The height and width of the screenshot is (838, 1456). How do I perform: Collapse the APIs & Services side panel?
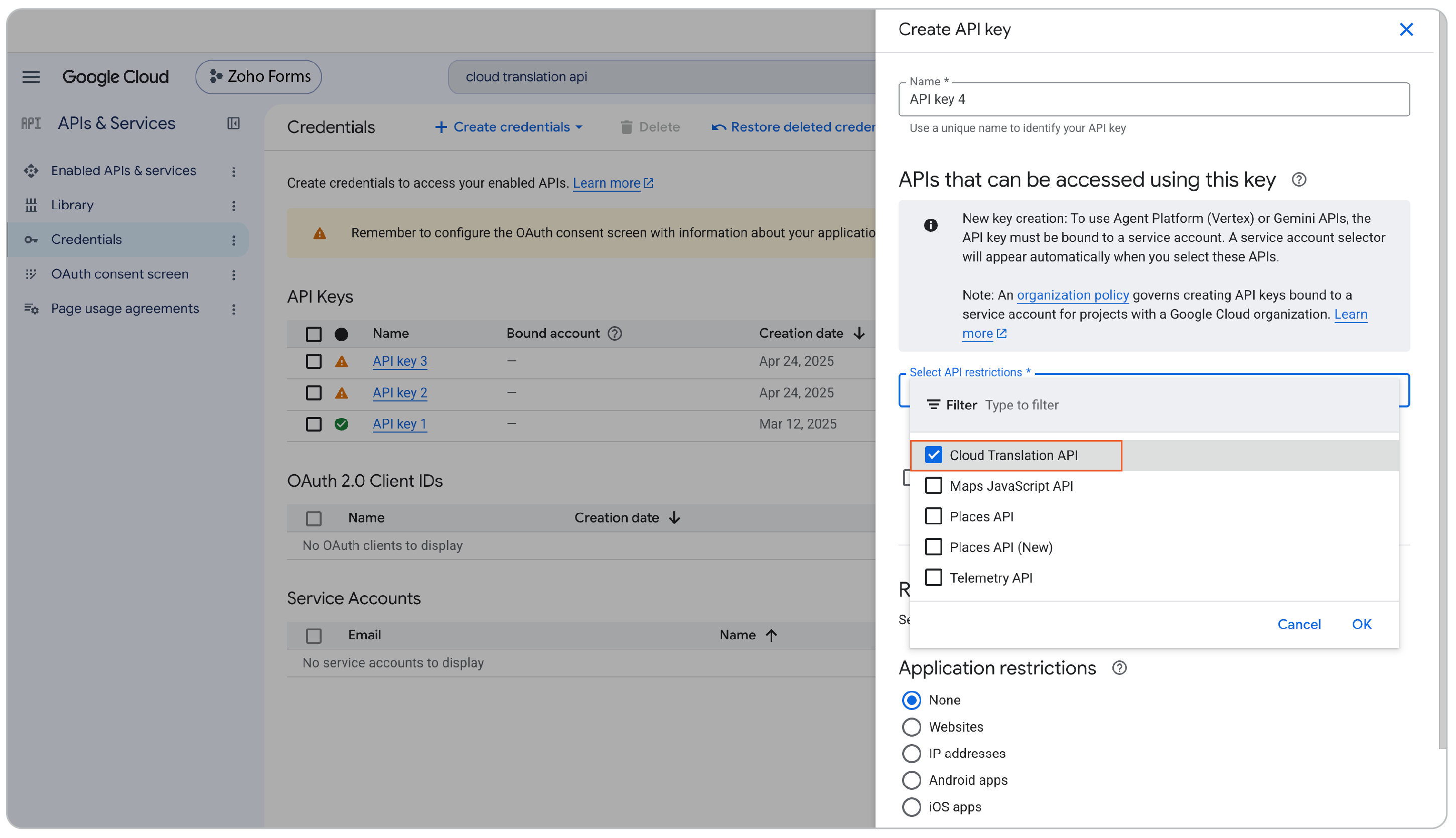click(x=233, y=123)
